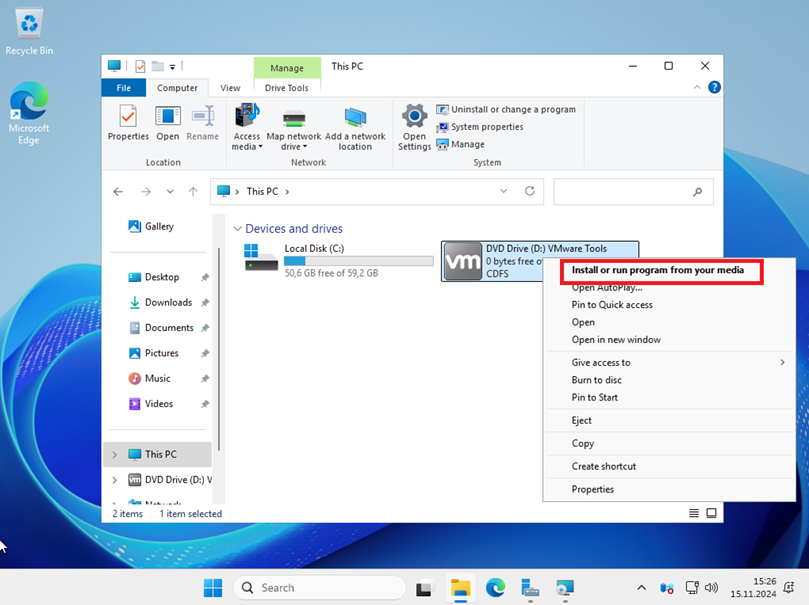Select Local Disk (C:) drive
The height and width of the screenshot is (605, 809).
tap(338, 261)
